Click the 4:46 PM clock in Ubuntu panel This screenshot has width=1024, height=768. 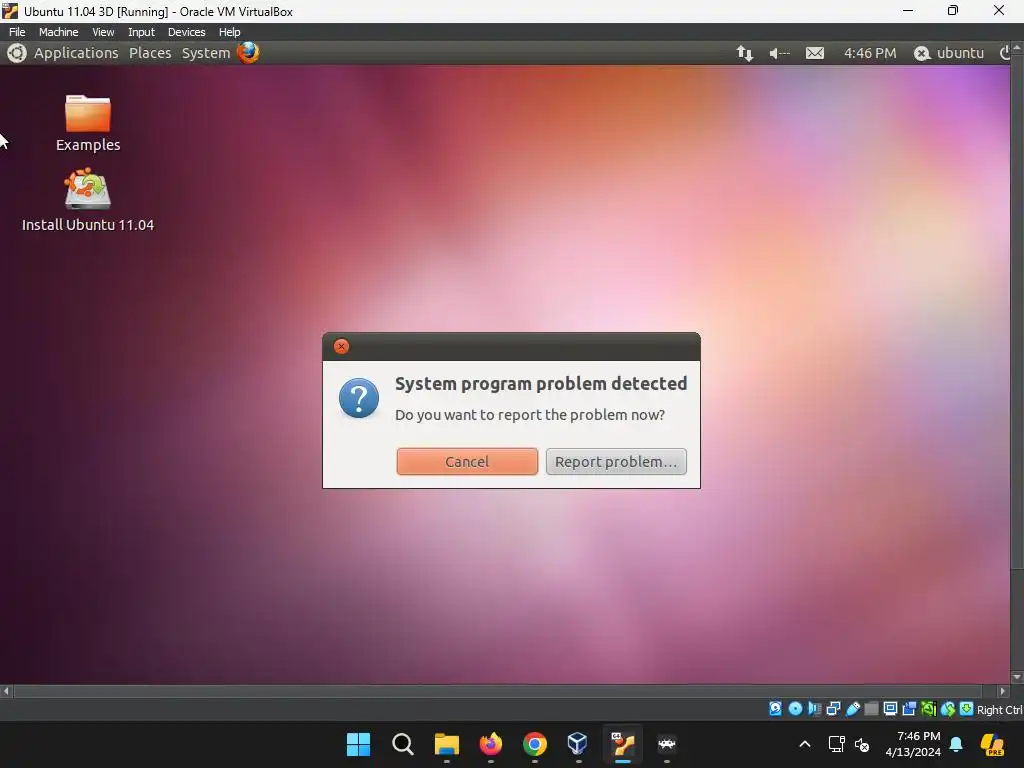(870, 53)
